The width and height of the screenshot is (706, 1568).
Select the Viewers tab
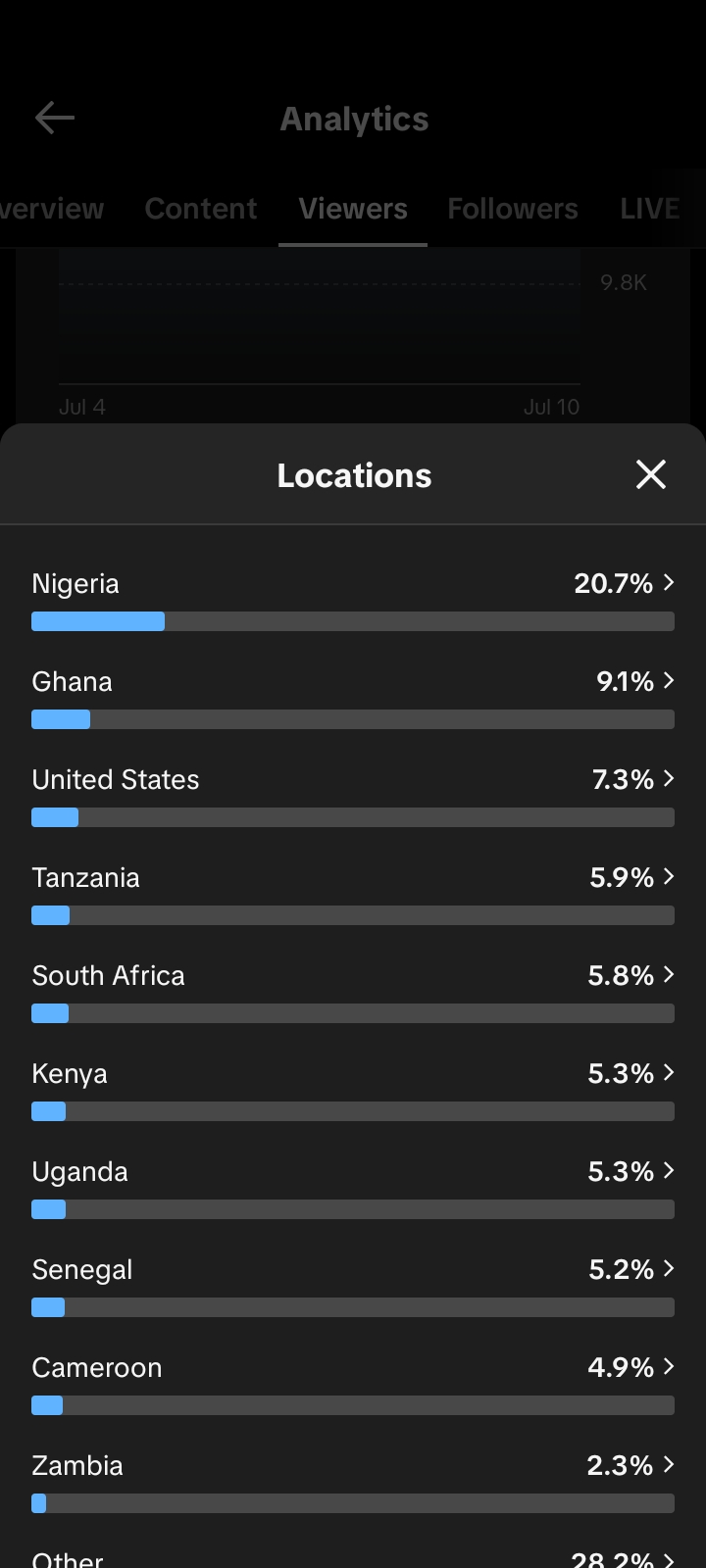pyautogui.click(x=353, y=209)
